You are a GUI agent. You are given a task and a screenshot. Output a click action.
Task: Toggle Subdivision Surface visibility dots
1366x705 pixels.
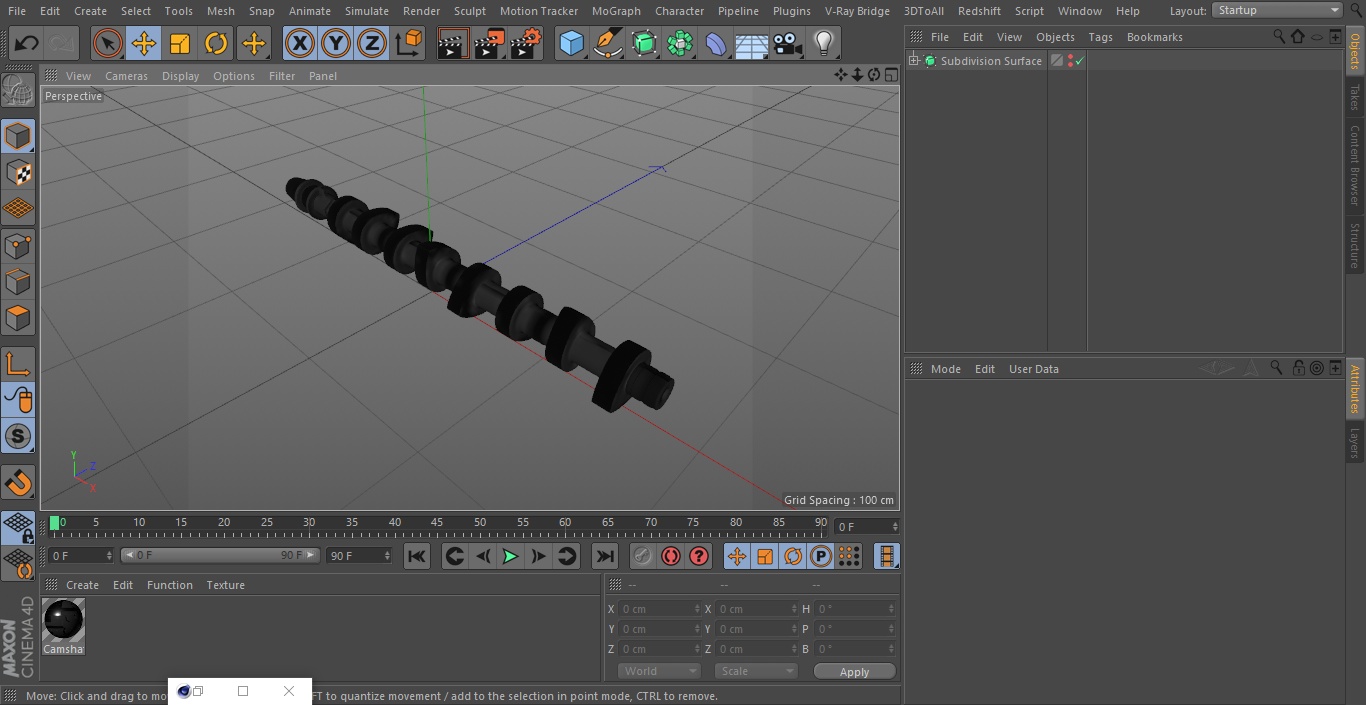(x=1070, y=61)
